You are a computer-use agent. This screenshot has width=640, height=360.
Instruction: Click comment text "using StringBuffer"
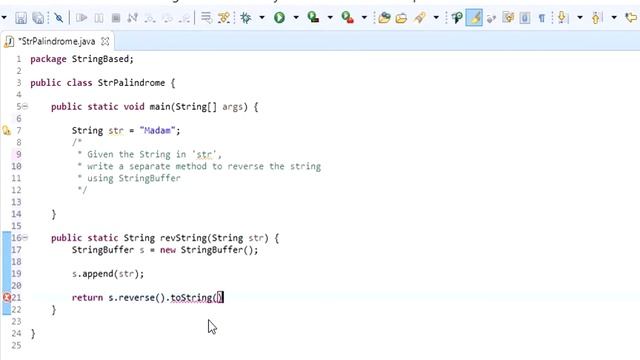(x=133, y=178)
